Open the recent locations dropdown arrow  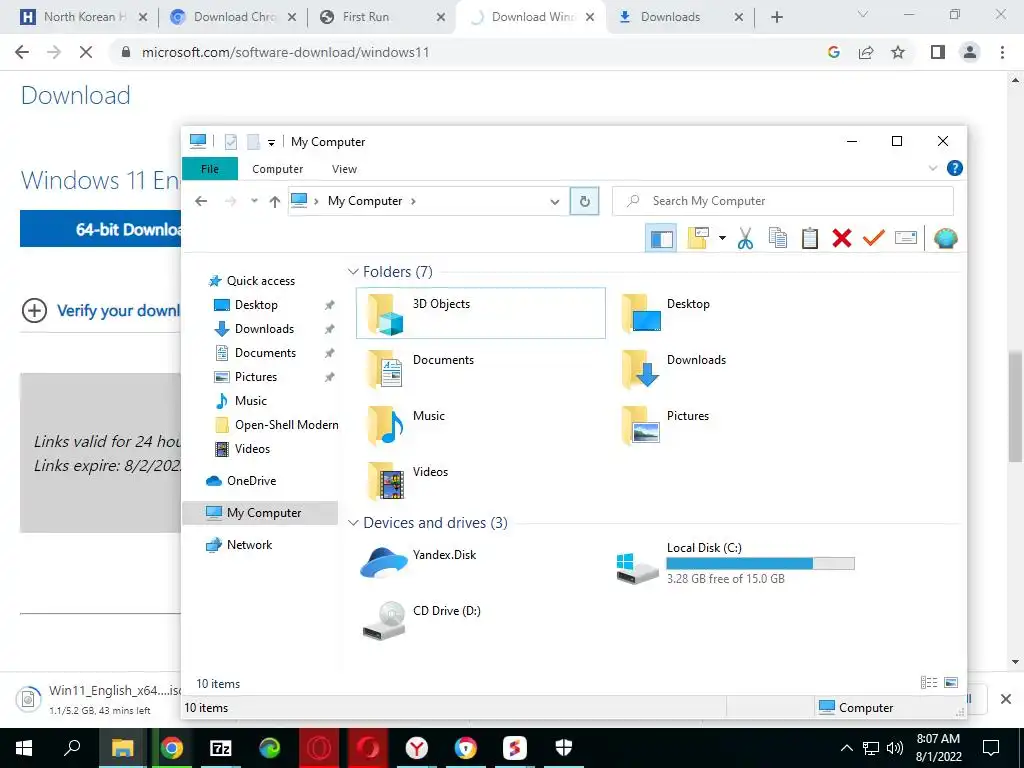point(254,201)
